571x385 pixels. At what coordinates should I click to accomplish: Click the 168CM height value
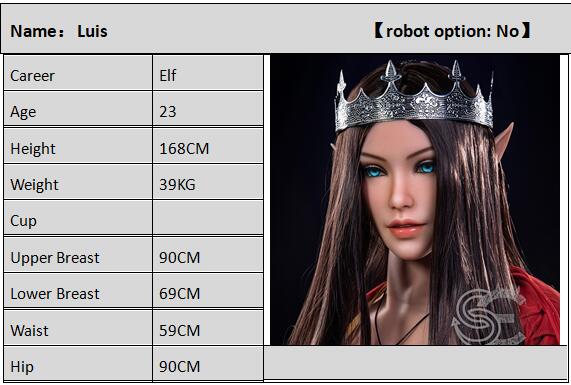coord(184,148)
